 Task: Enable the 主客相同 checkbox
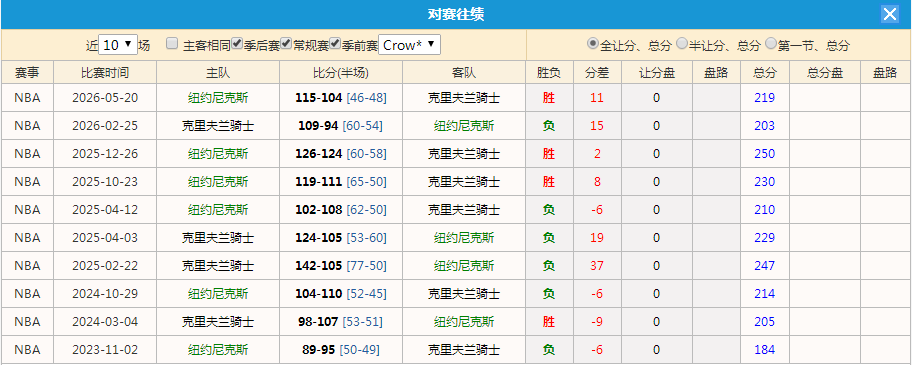172,43
